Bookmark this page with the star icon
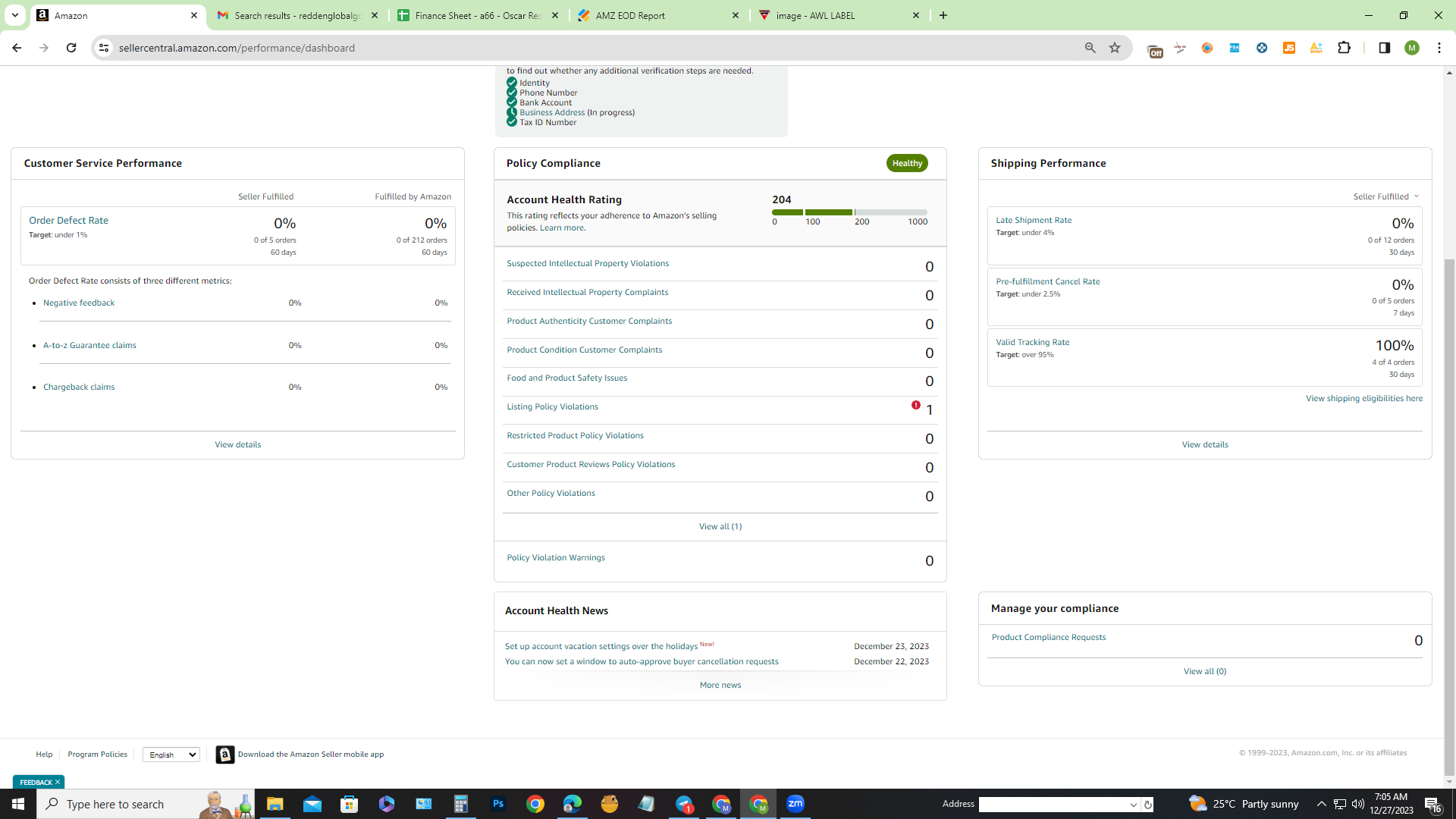 click(1115, 48)
